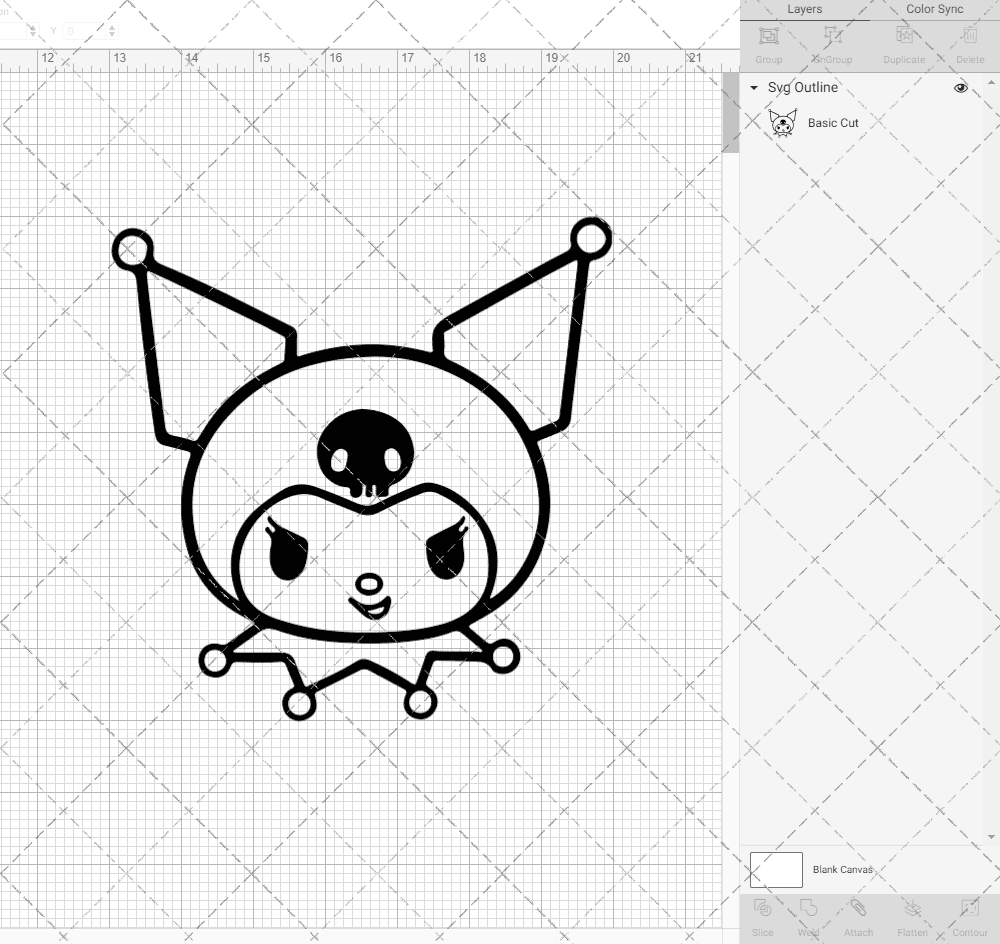This screenshot has height=944, width=1000.
Task: Click the Y position stepper arrows
Action: pyautogui.click(x=112, y=31)
